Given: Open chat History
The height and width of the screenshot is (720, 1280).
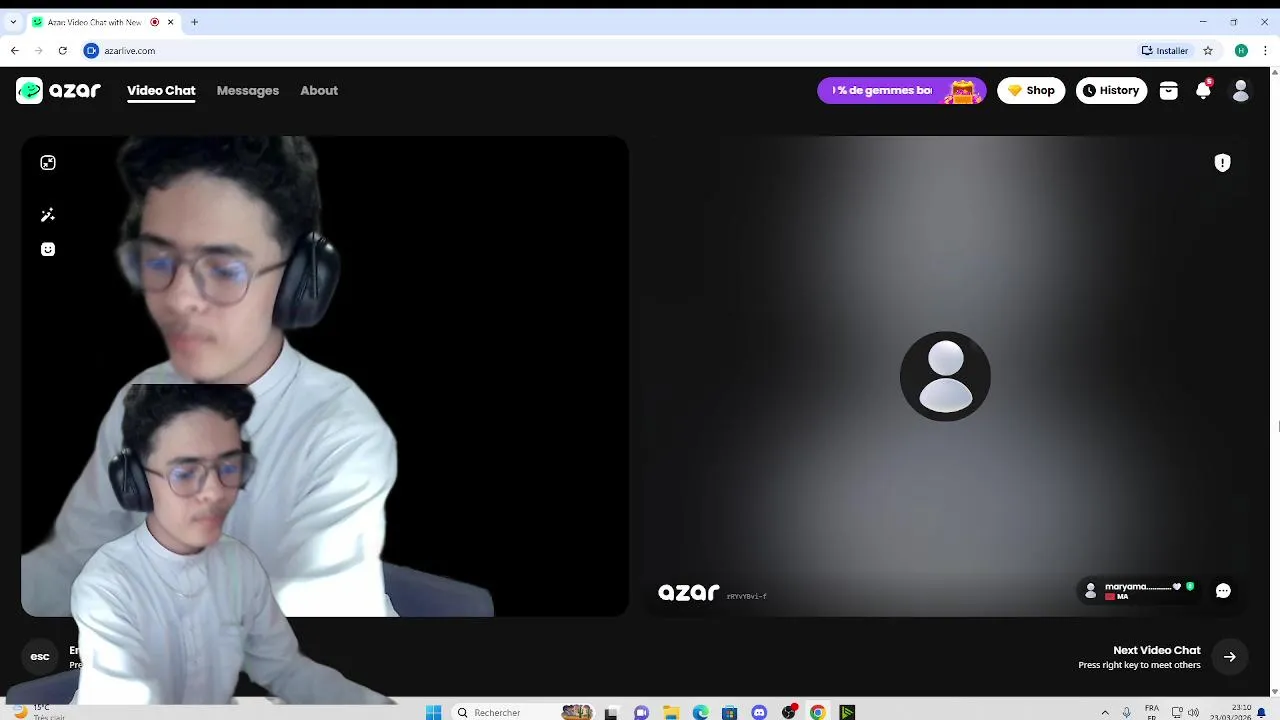Looking at the screenshot, I should pyautogui.click(x=1111, y=91).
